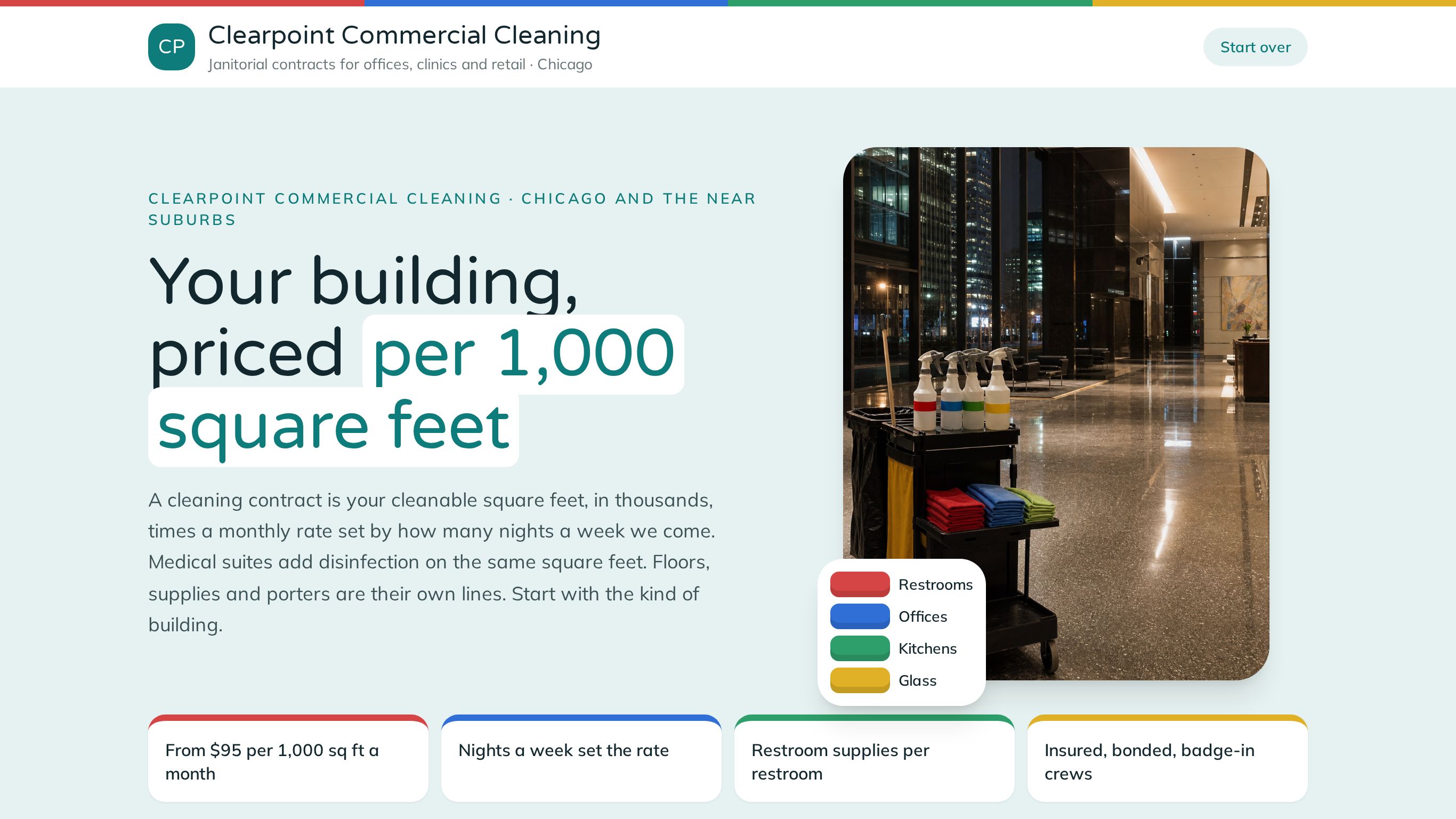Click the lobby cleaning cart photo
The image size is (1456, 819).
1056,413
